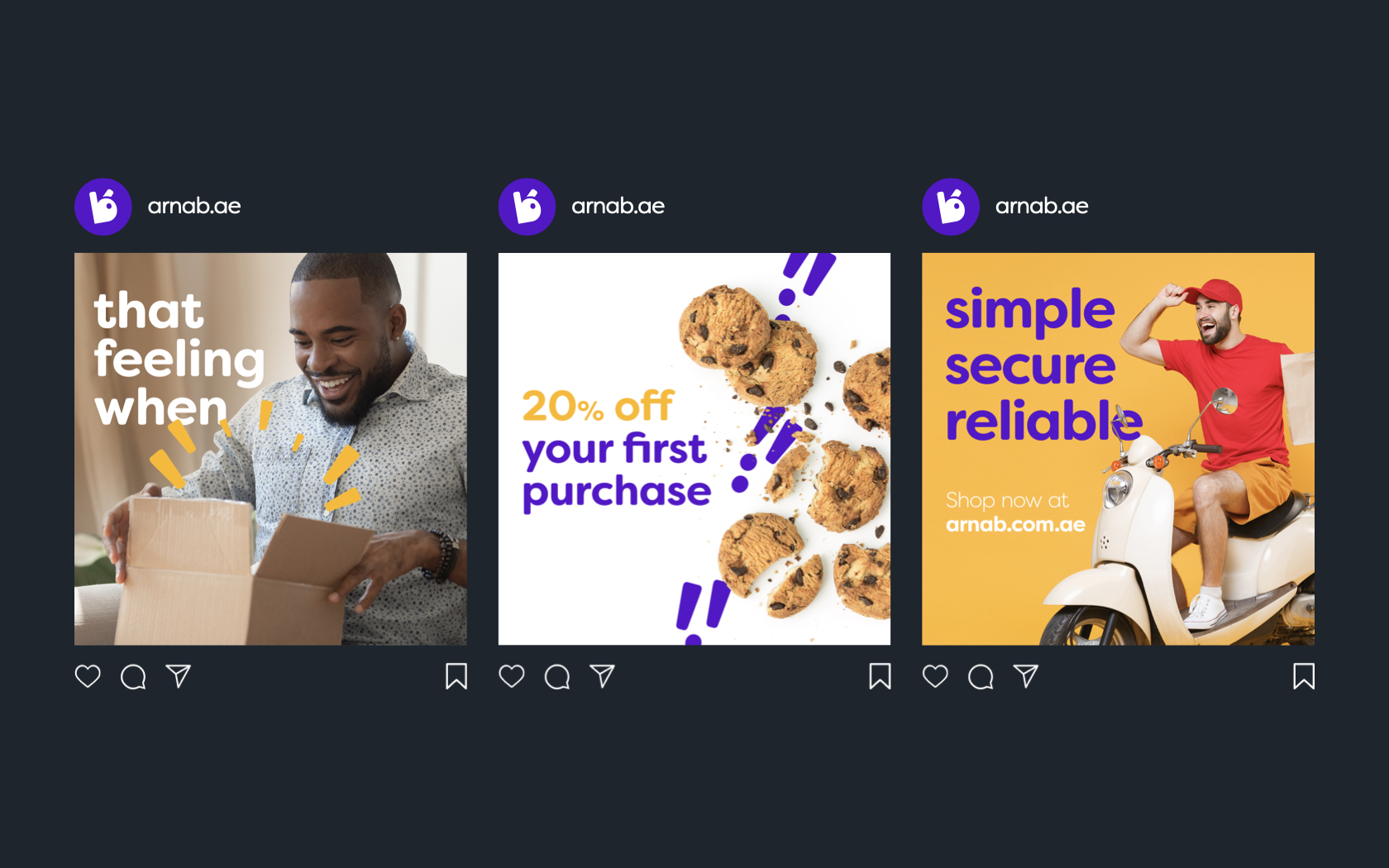The image size is (1389, 868).
Task: Open arnab.ae username on first post
Action: pos(194,206)
